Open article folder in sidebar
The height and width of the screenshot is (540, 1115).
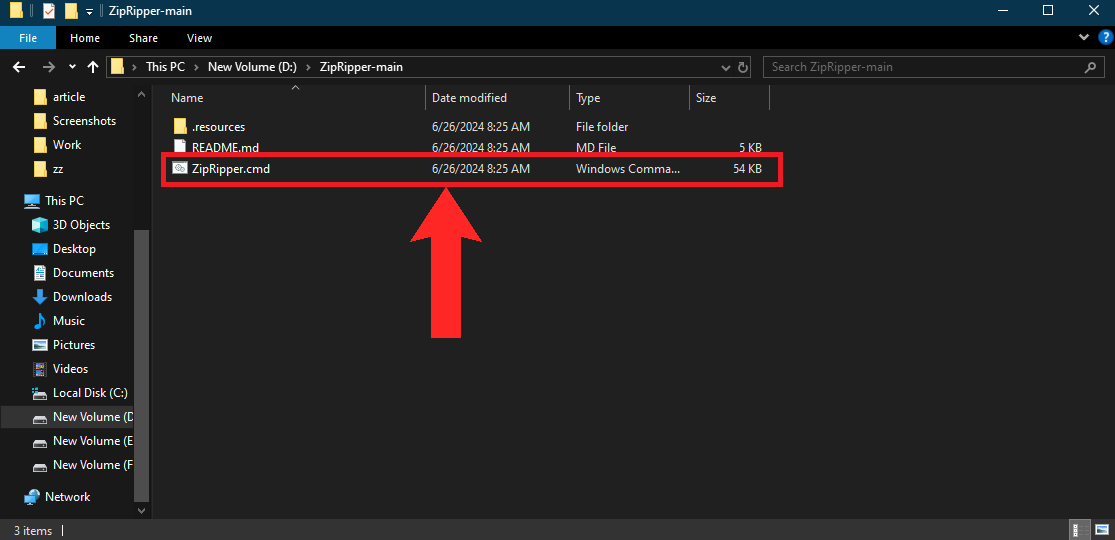click(68, 97)
